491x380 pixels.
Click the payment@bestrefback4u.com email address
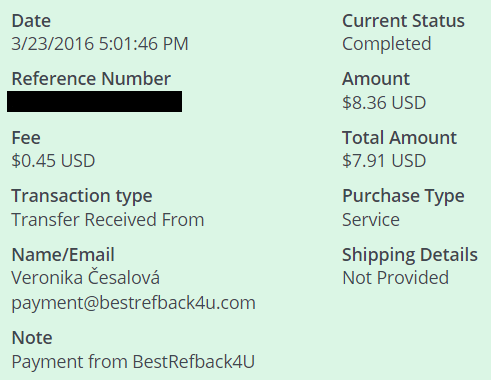point(134,303)
